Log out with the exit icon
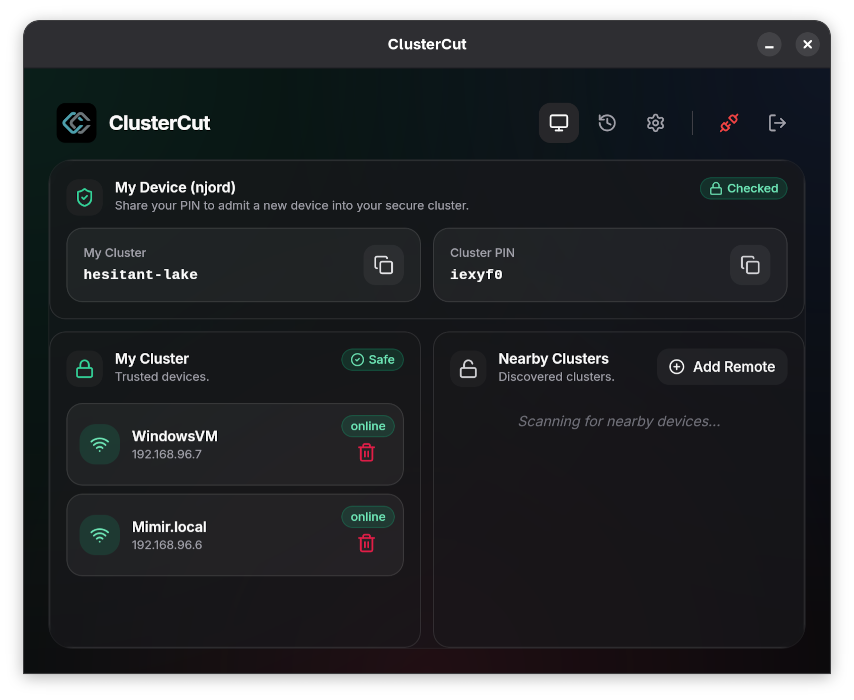The height and width of the screenshot is (700, 854). pos(777,123)
